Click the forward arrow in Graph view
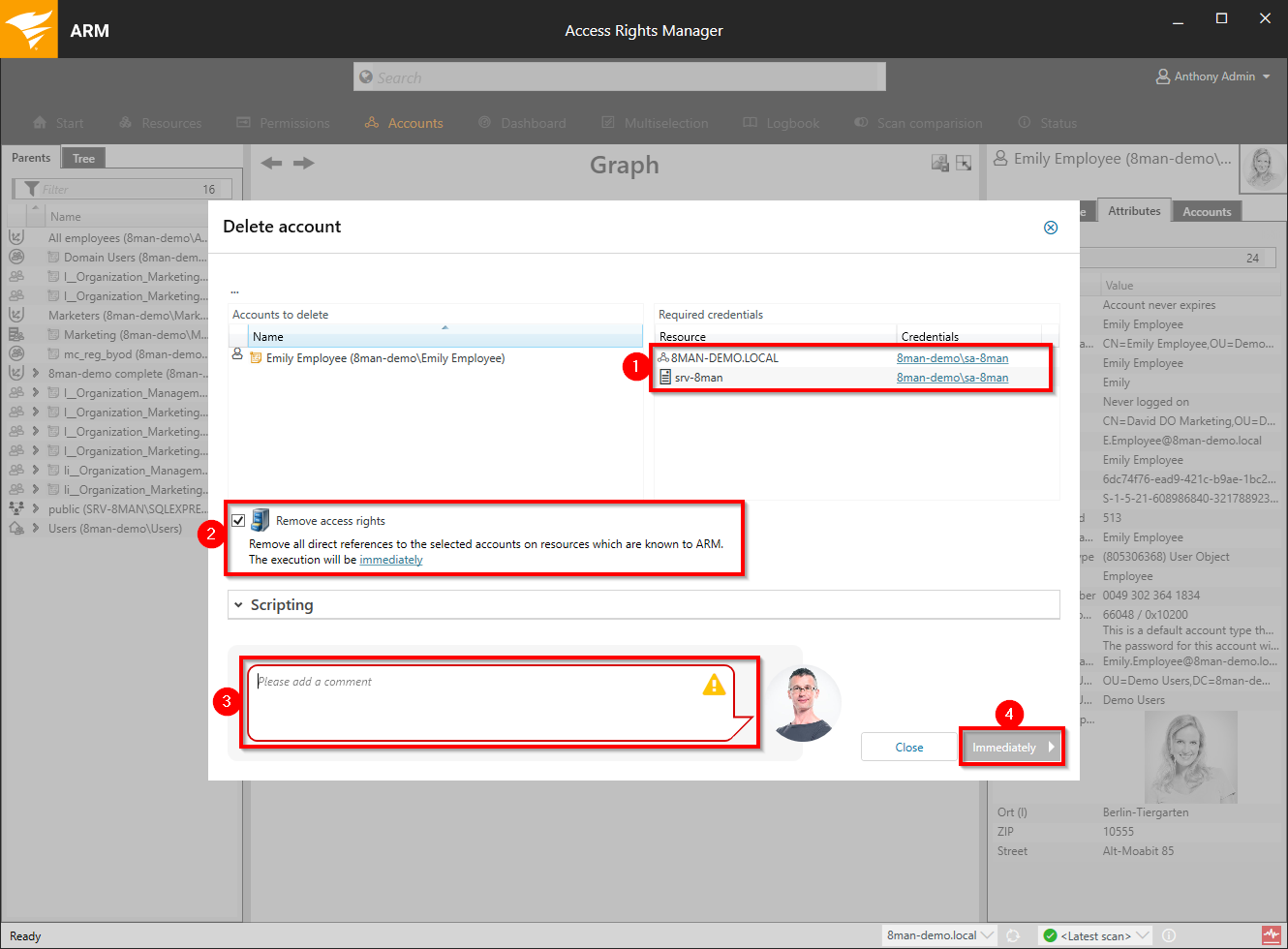Image resolution: width=1288 pixels, height=949 pixels. pos(304,163)
